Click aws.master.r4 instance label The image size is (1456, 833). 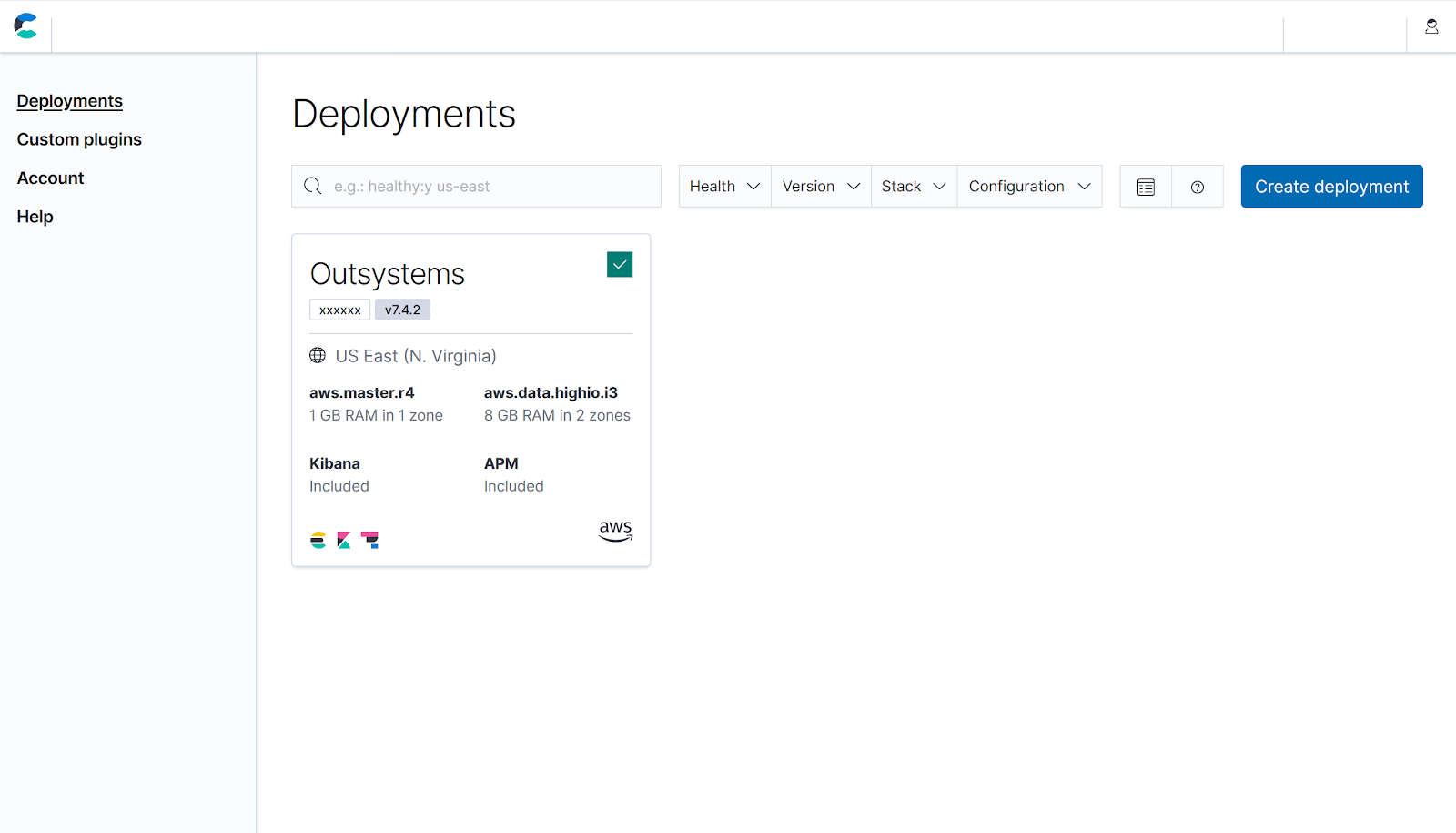click(x=362, y=392)
